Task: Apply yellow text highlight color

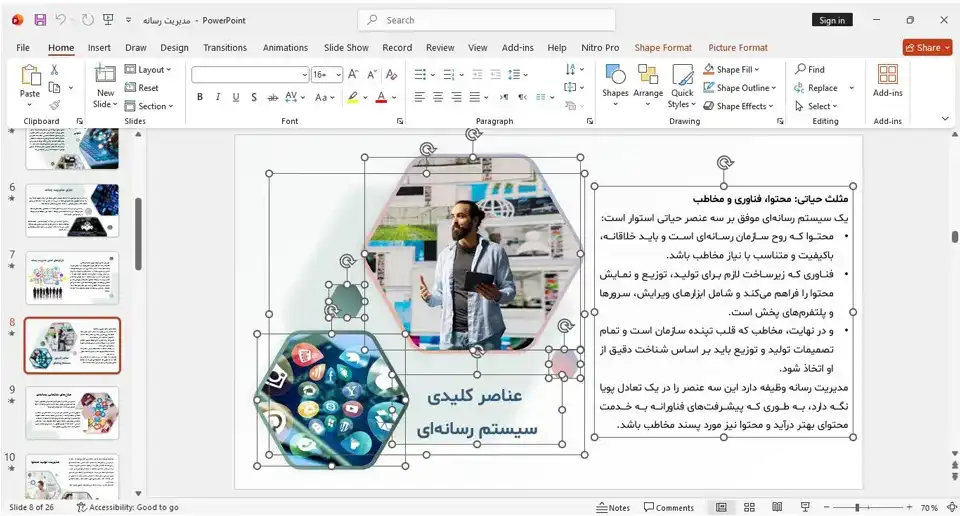Action: point(353,97)
